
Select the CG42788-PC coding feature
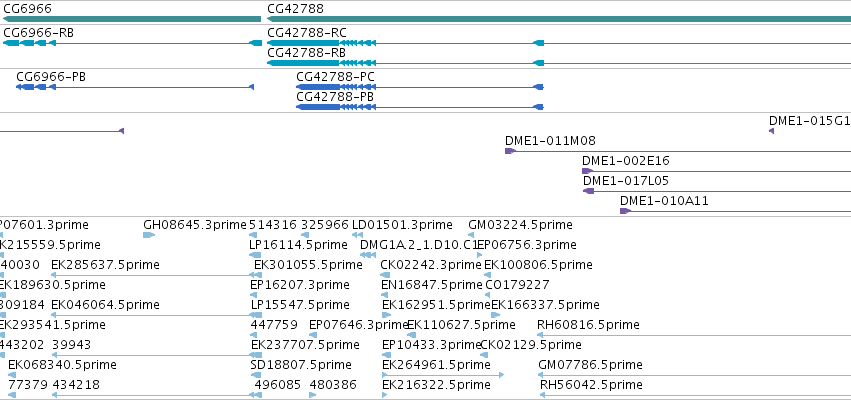pos(420,87)
